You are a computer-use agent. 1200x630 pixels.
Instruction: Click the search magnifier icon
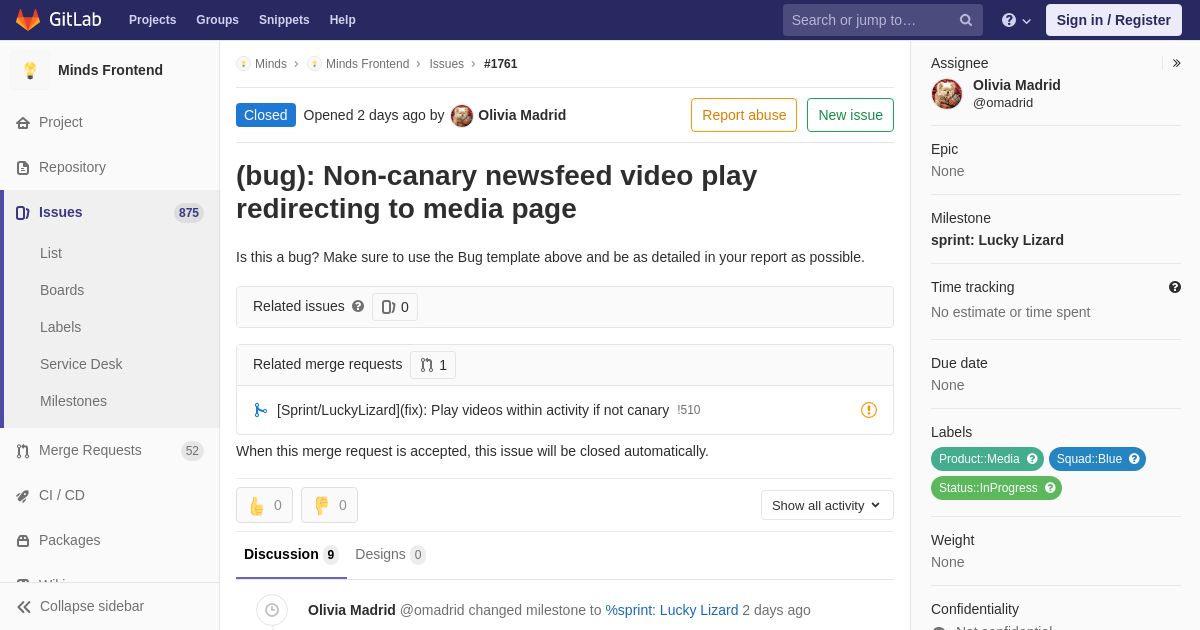[x=965, y=20]
